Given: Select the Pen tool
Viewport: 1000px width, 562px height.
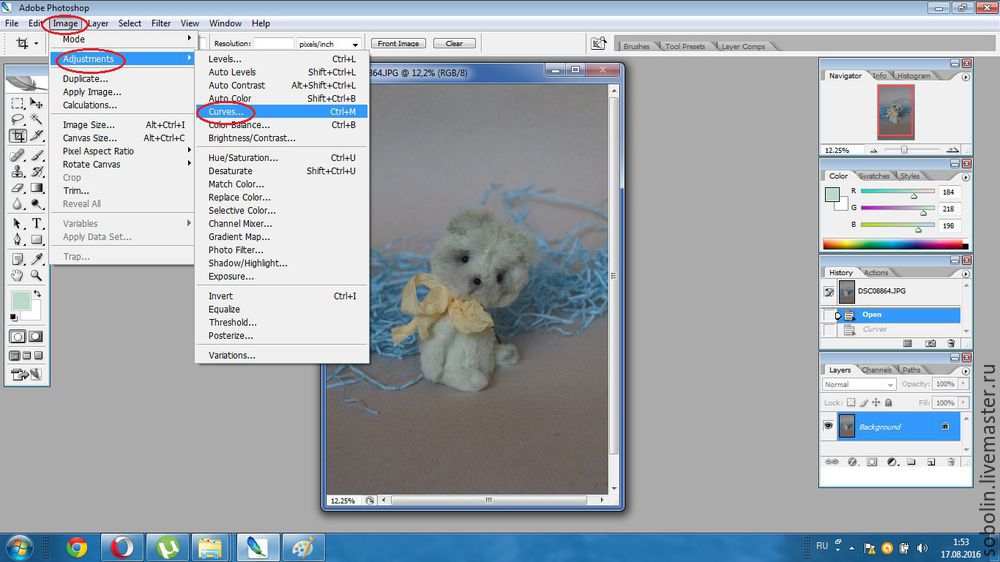Looking at the screenshot, I should [x=17, y=240].
